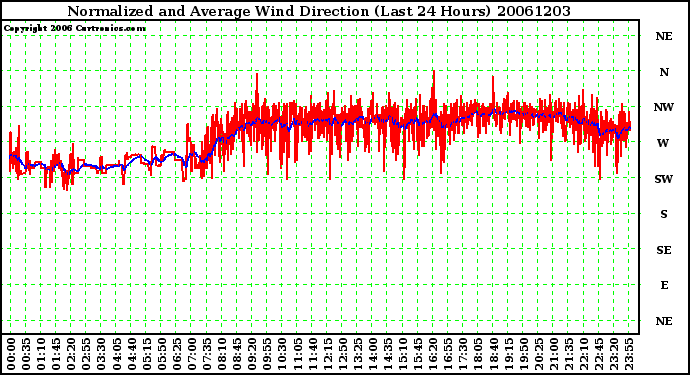Click the '11:40' time axis label

point(312,354)
